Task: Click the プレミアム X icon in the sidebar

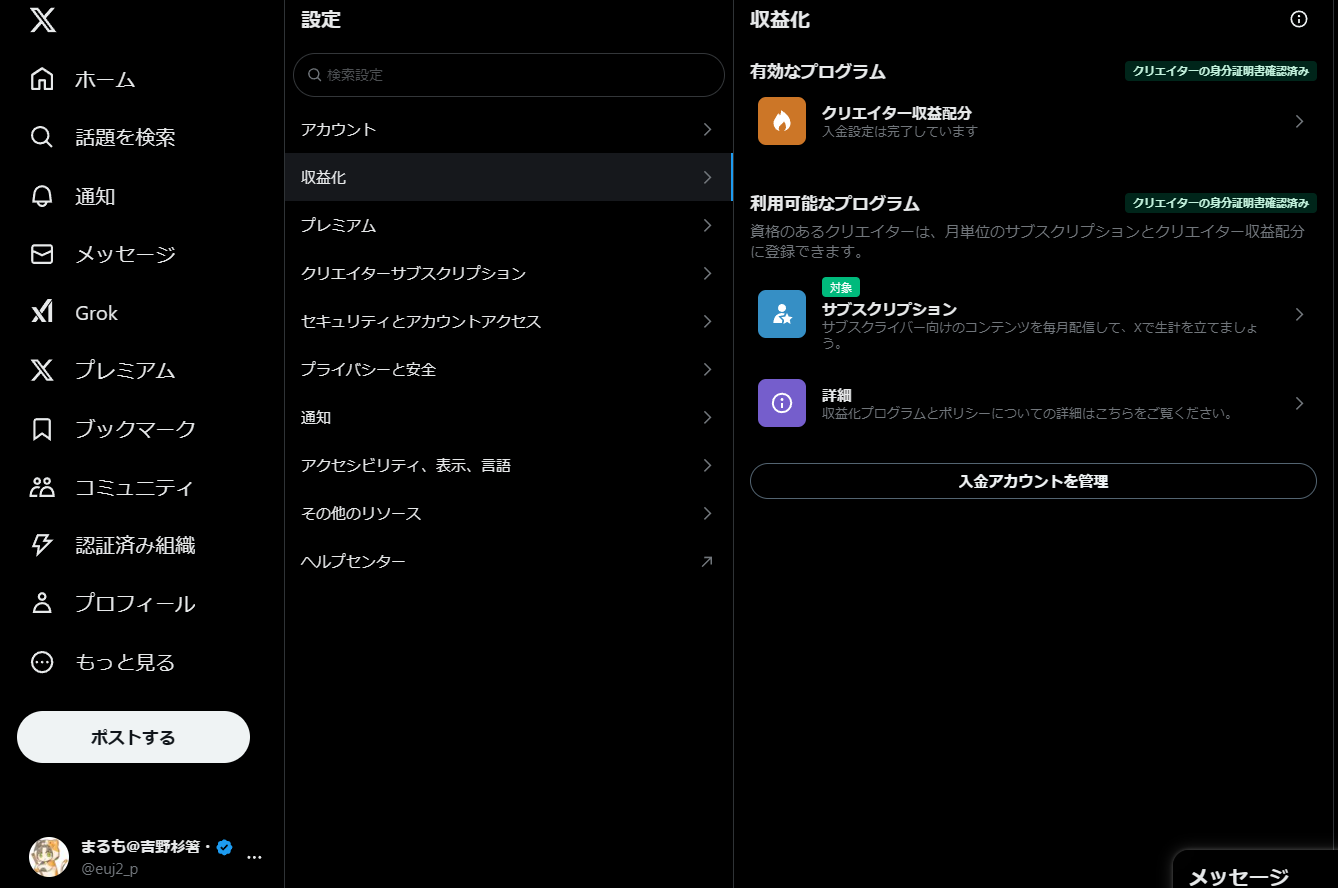Action: coord(42,371)
